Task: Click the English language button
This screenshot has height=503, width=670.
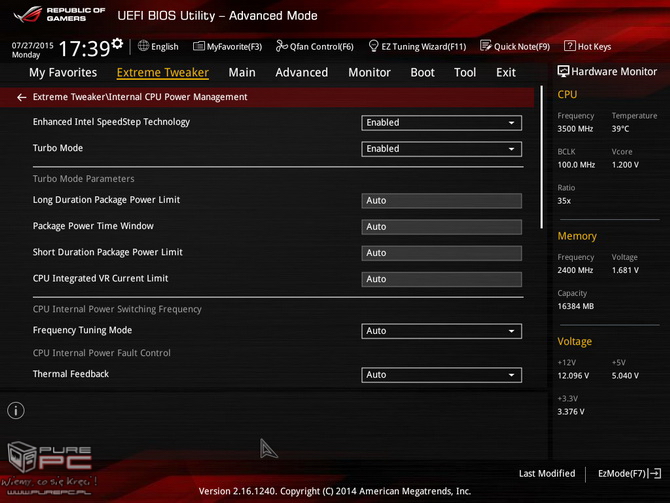Action: (x=165, y=47)
